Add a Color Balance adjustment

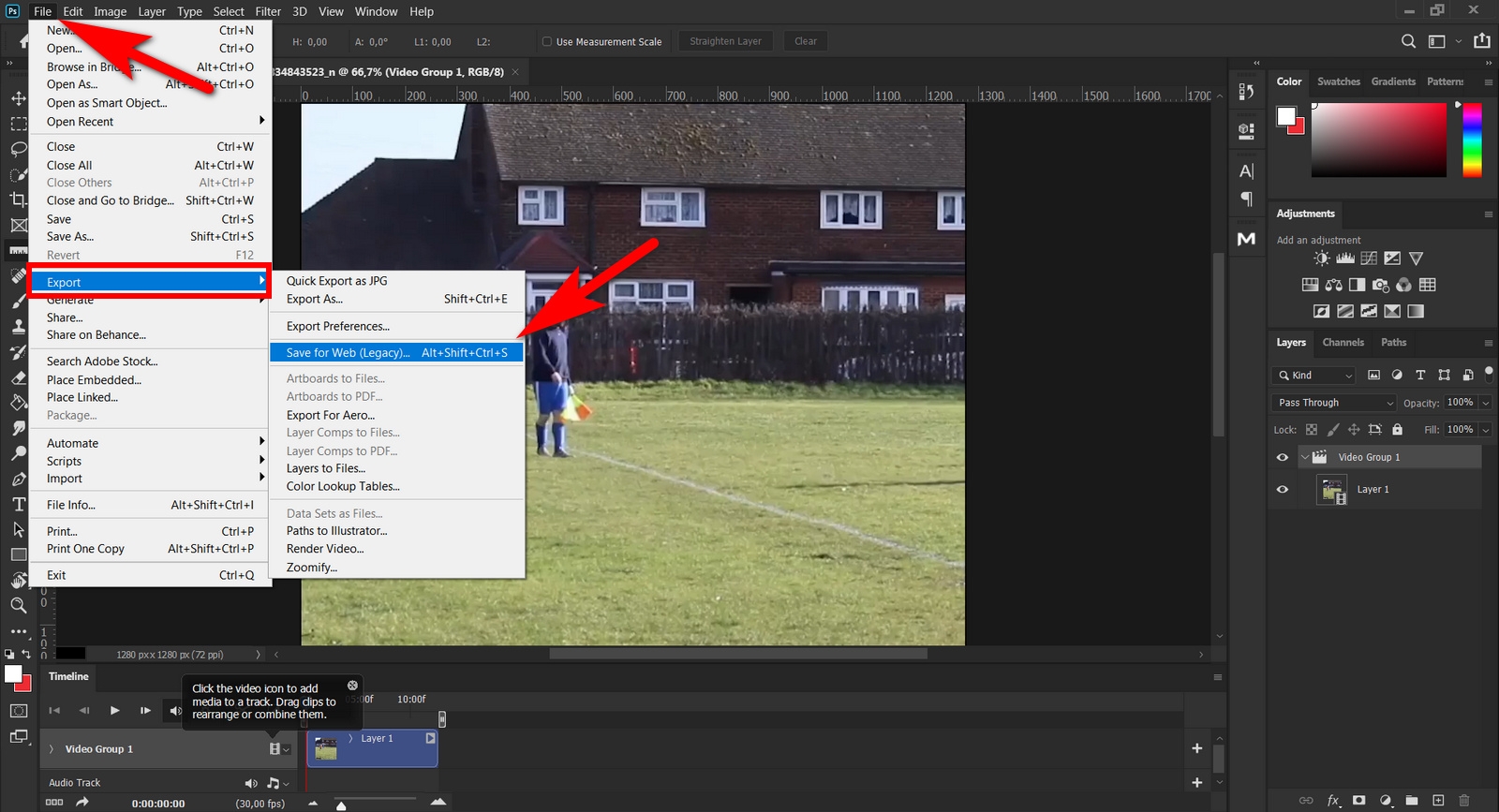click(x=1333, y=285)
